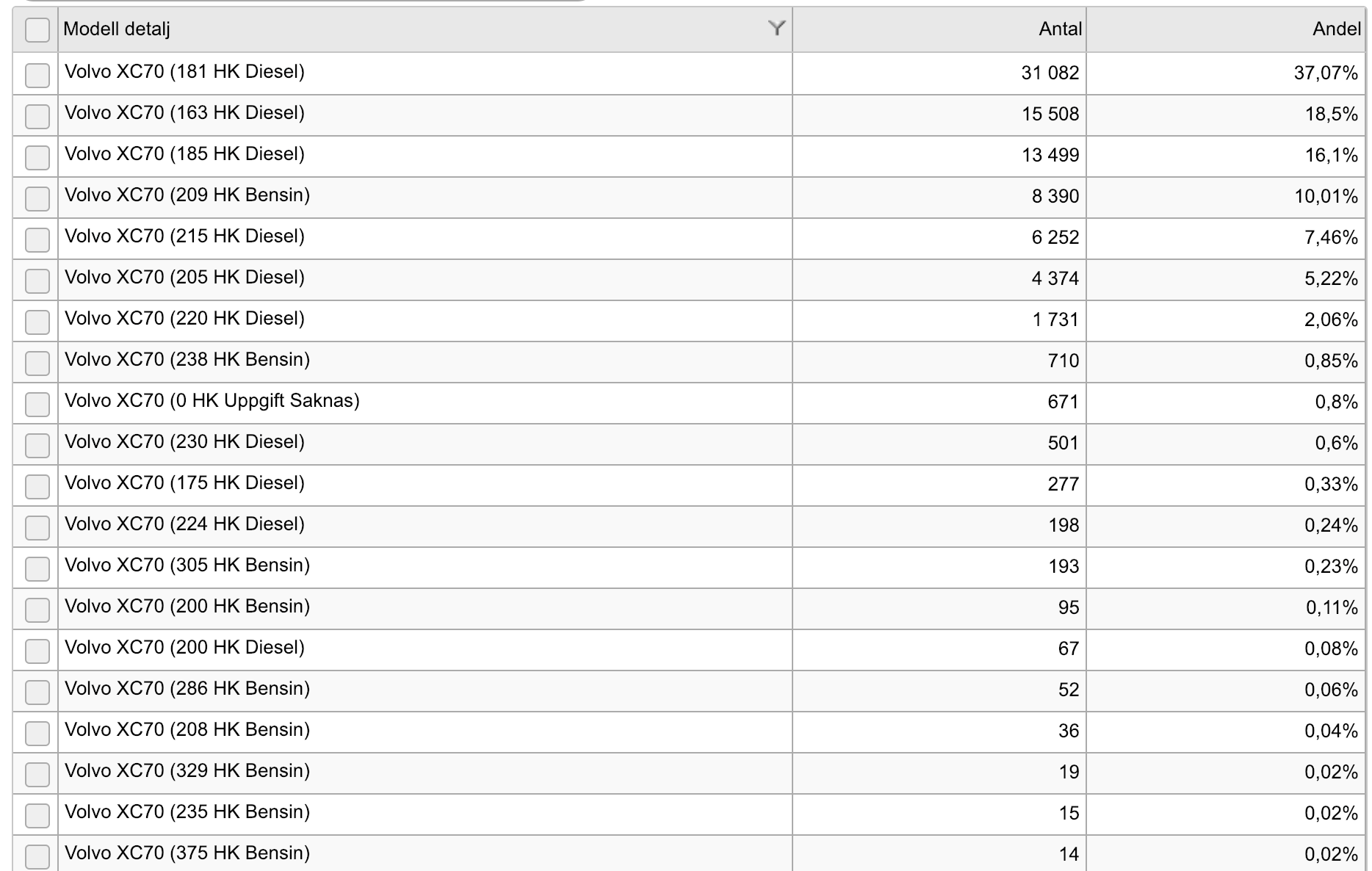
Task: Enable checkbox for Volvo XC70 (215 HK Diesel)
Action: click(x=37, y=239)
